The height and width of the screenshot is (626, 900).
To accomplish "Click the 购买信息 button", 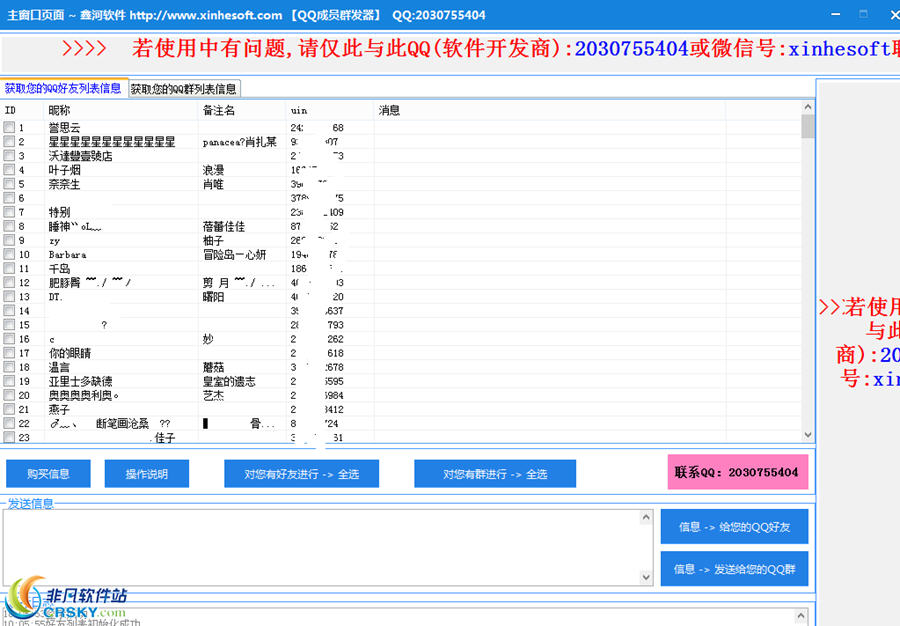I will (x=48, y=474).
